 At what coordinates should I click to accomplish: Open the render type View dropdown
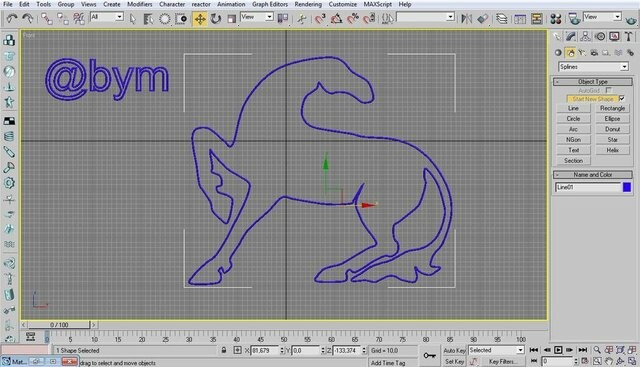[602, 17]
